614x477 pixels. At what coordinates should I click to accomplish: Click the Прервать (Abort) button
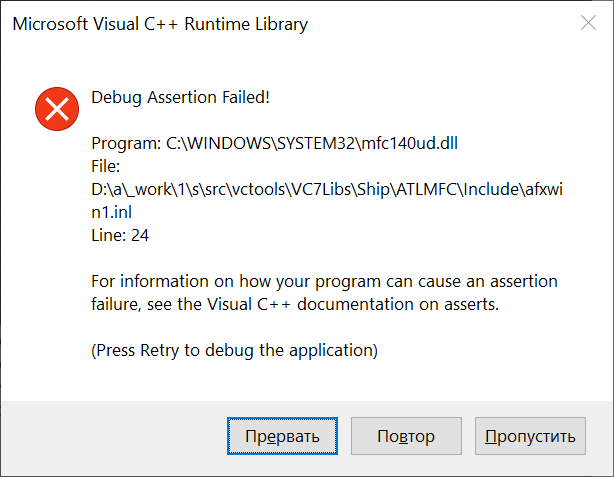[x=282, y=436]
